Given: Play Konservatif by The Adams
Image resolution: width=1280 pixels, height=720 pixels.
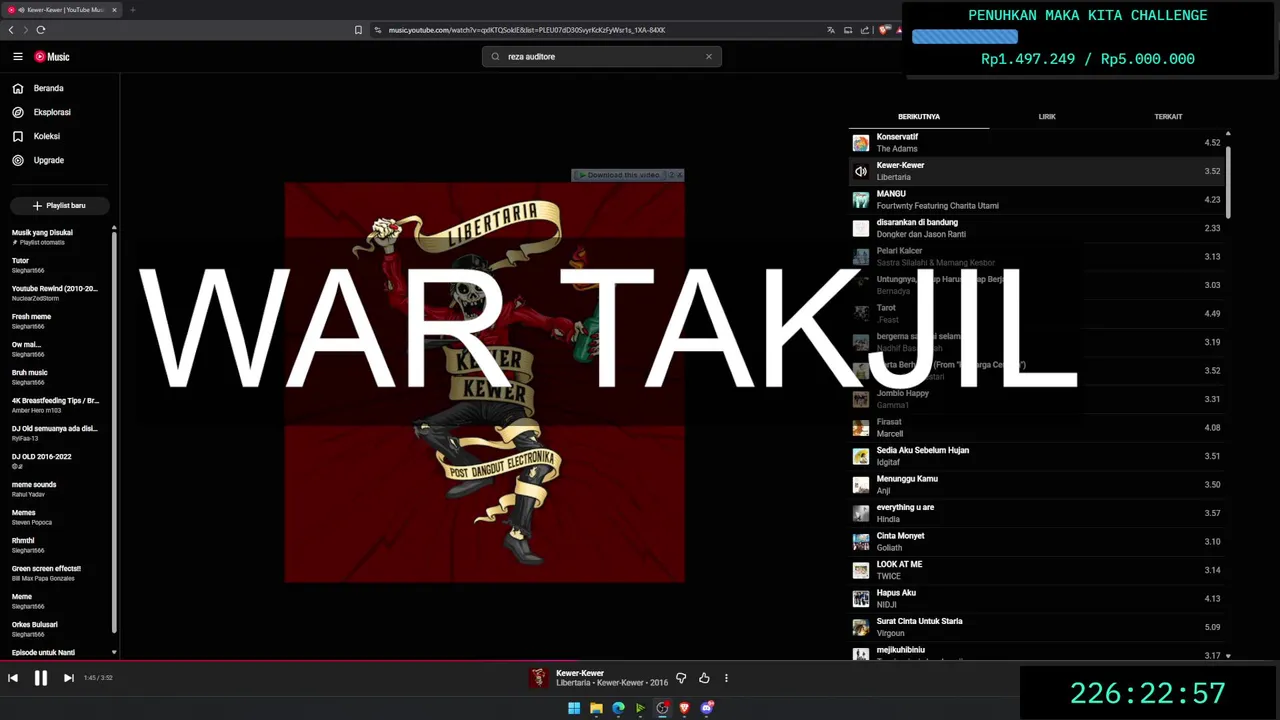Looking at the screenshot, I should 1037,143.
